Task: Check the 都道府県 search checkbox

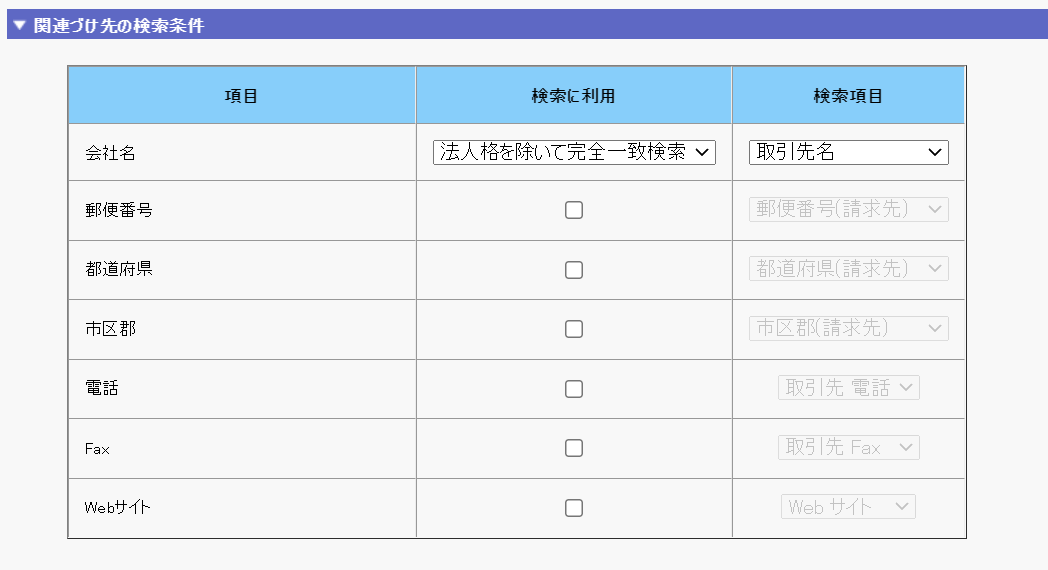Action: tap(574, 270)
